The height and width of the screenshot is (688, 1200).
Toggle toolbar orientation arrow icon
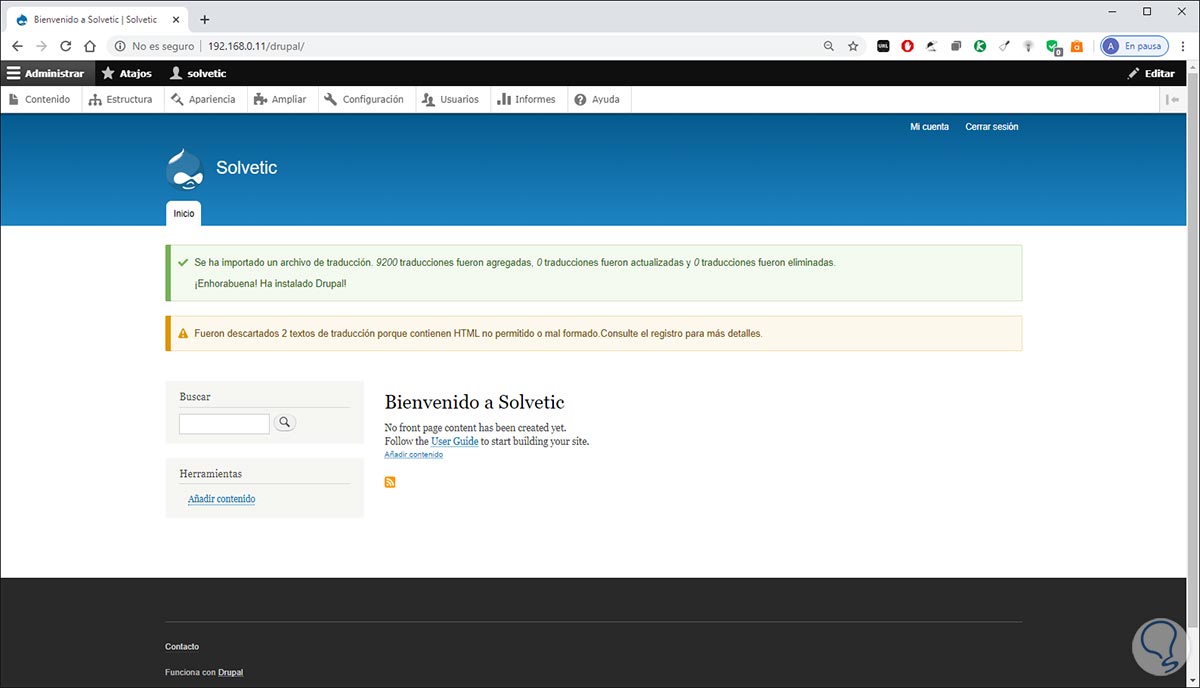point(1175,99)
